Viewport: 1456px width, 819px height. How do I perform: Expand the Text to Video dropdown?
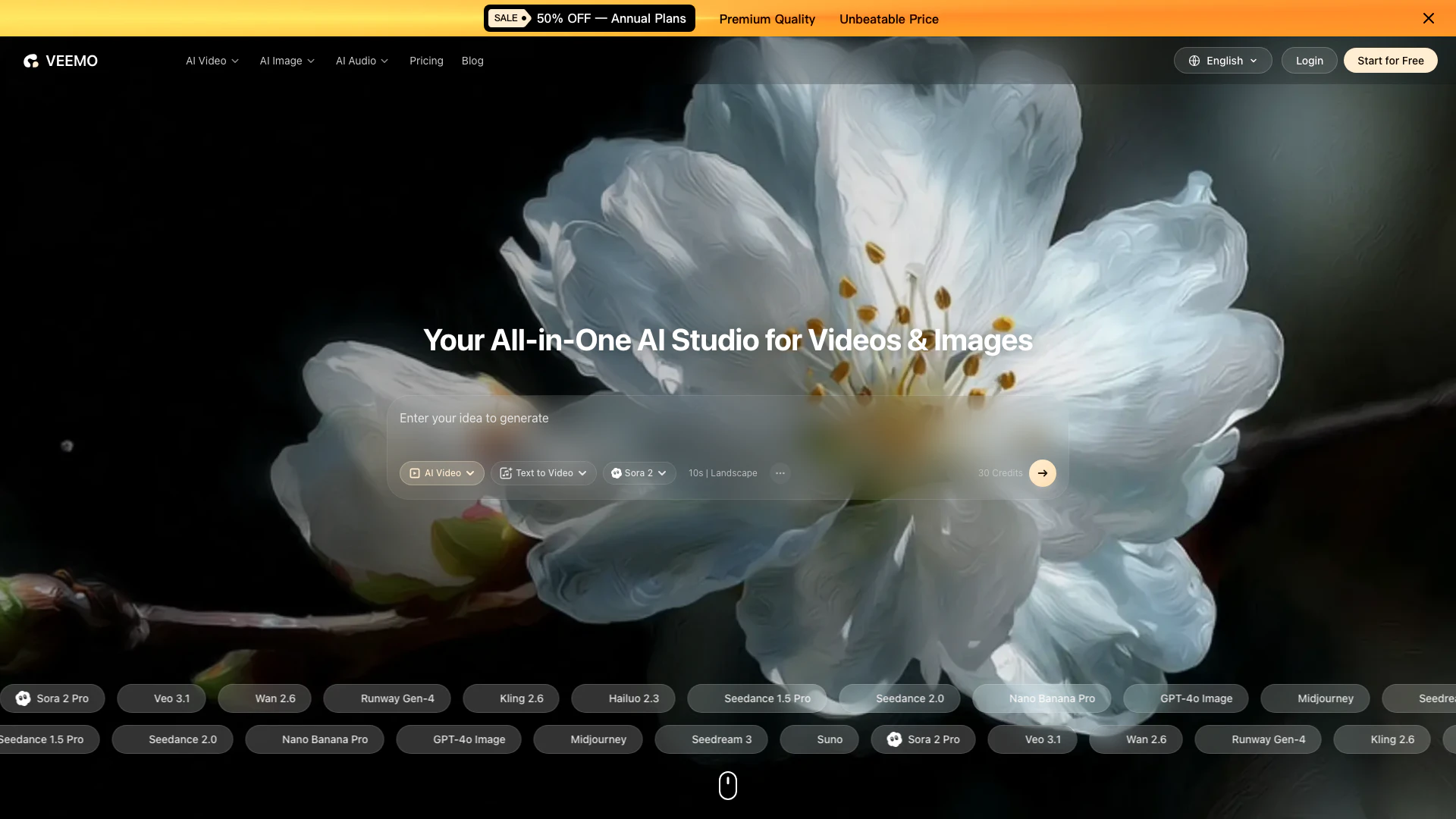pyautogui.click(x=543, y=473)
